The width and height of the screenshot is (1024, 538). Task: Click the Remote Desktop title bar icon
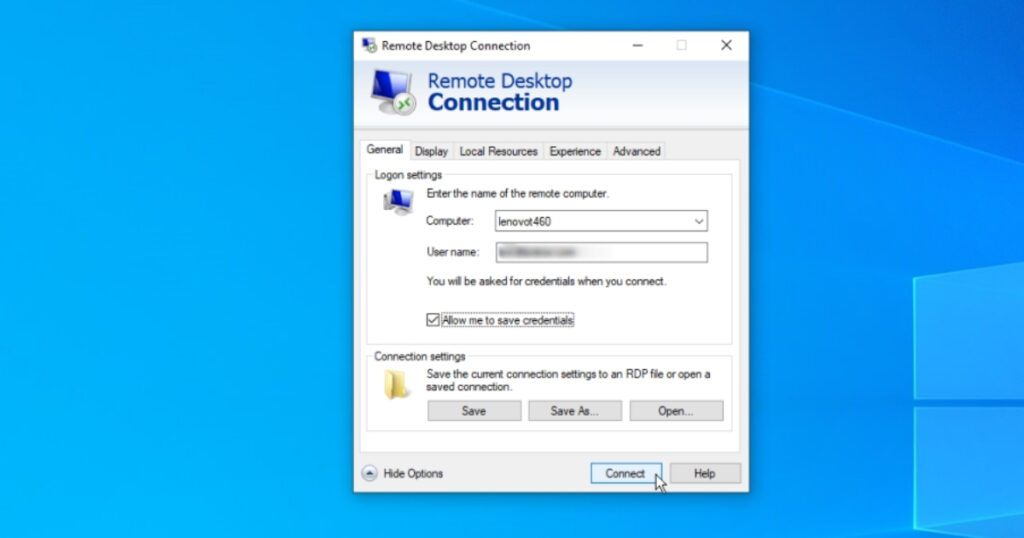tap(370, 46)
